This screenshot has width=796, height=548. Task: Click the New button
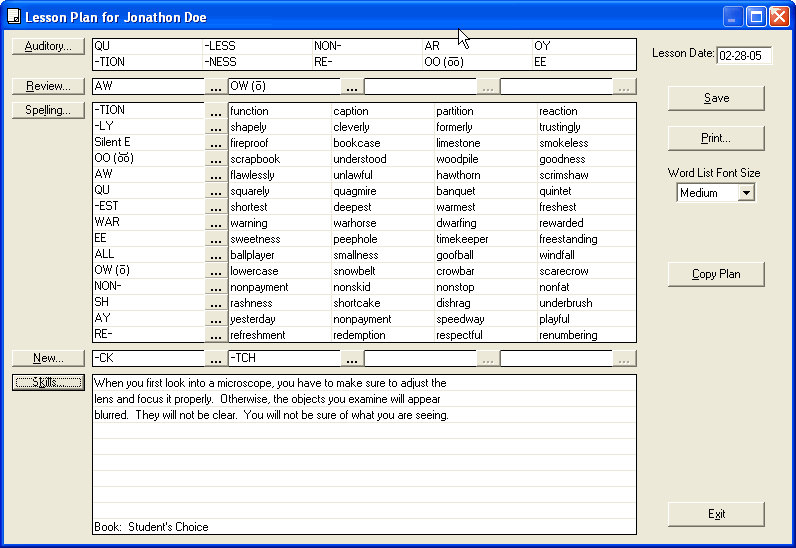(x=48, y=358)
